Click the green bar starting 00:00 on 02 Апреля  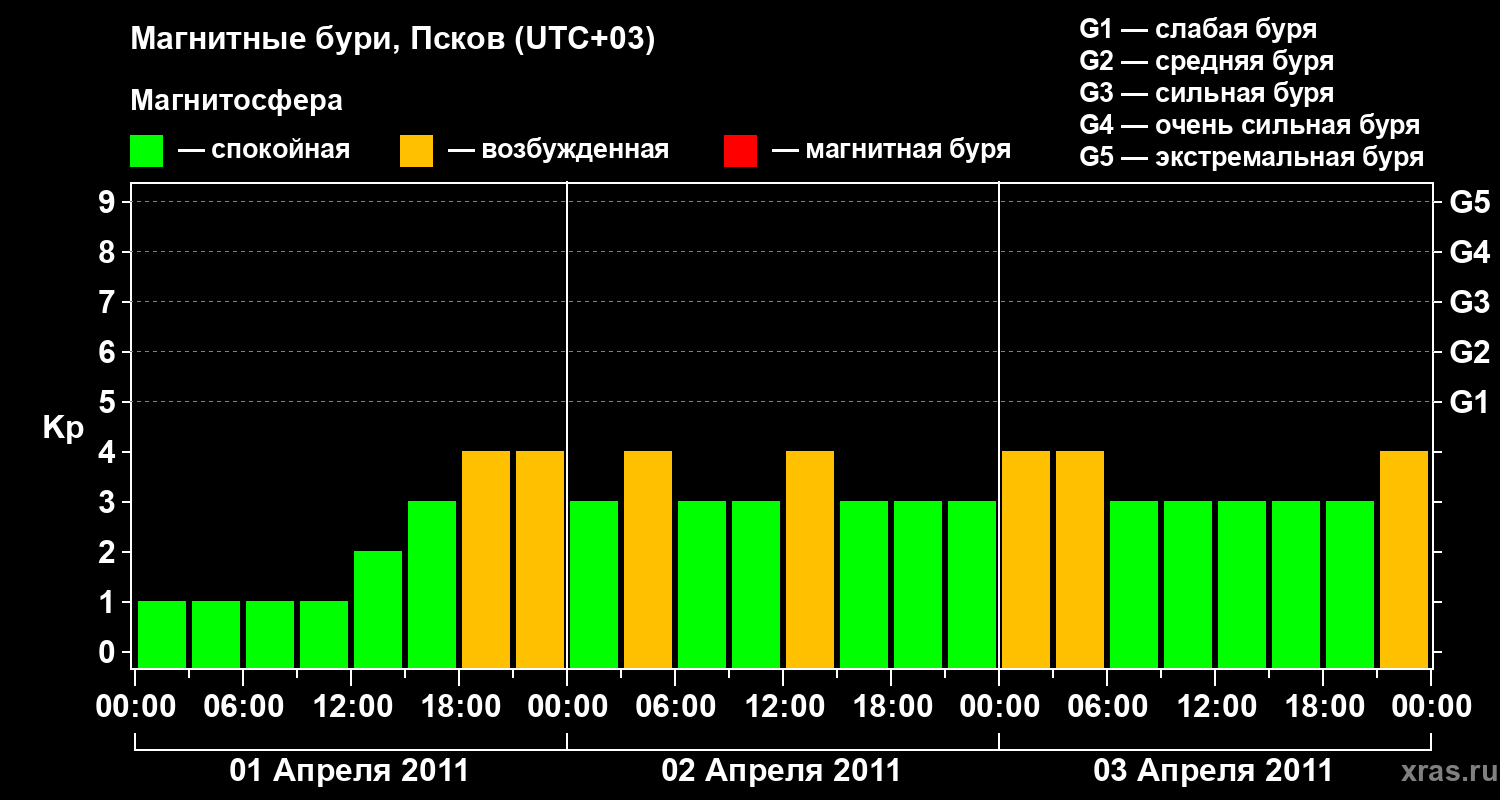coord(594,584)
